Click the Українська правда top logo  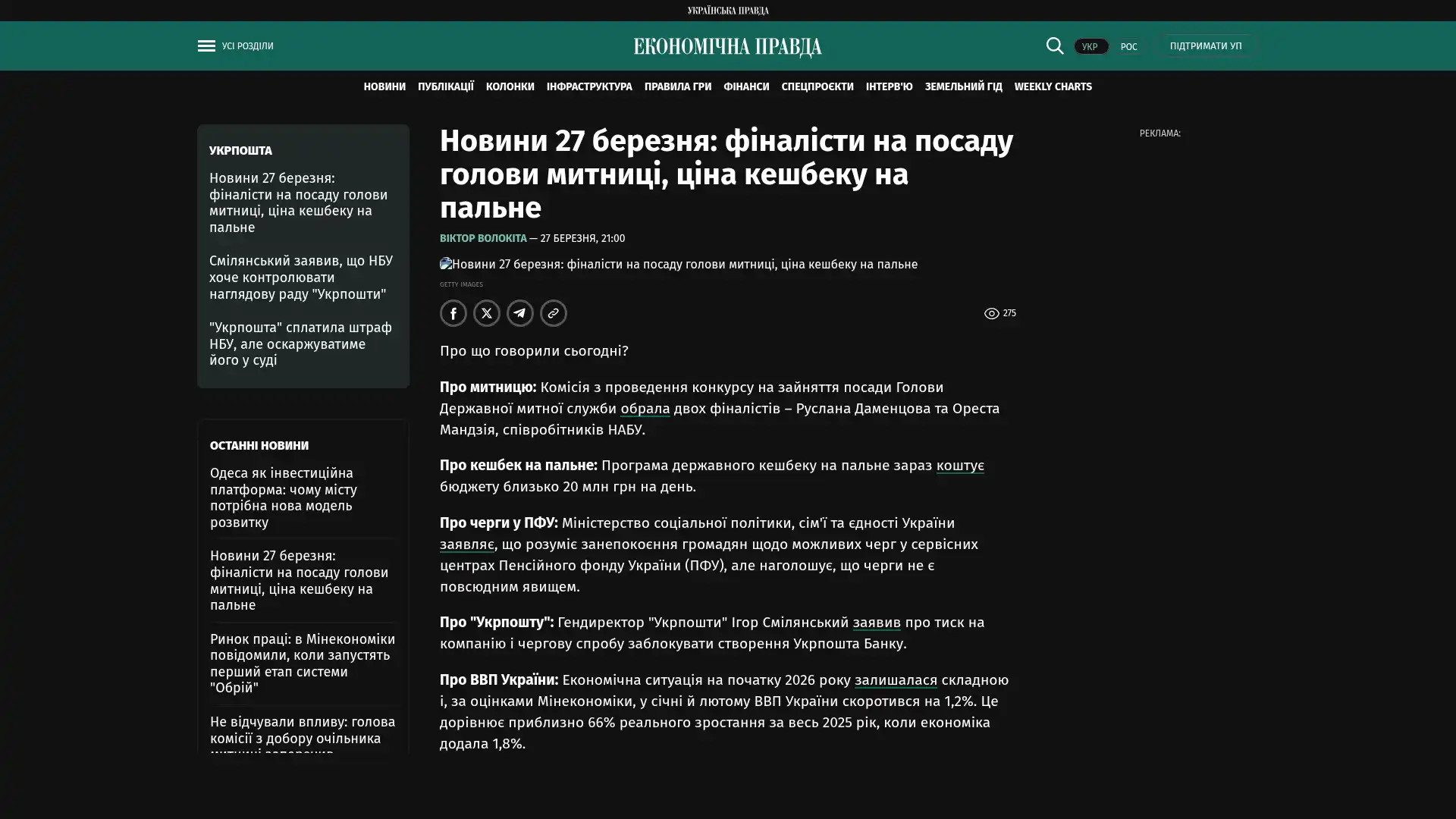tap(727, 11)
